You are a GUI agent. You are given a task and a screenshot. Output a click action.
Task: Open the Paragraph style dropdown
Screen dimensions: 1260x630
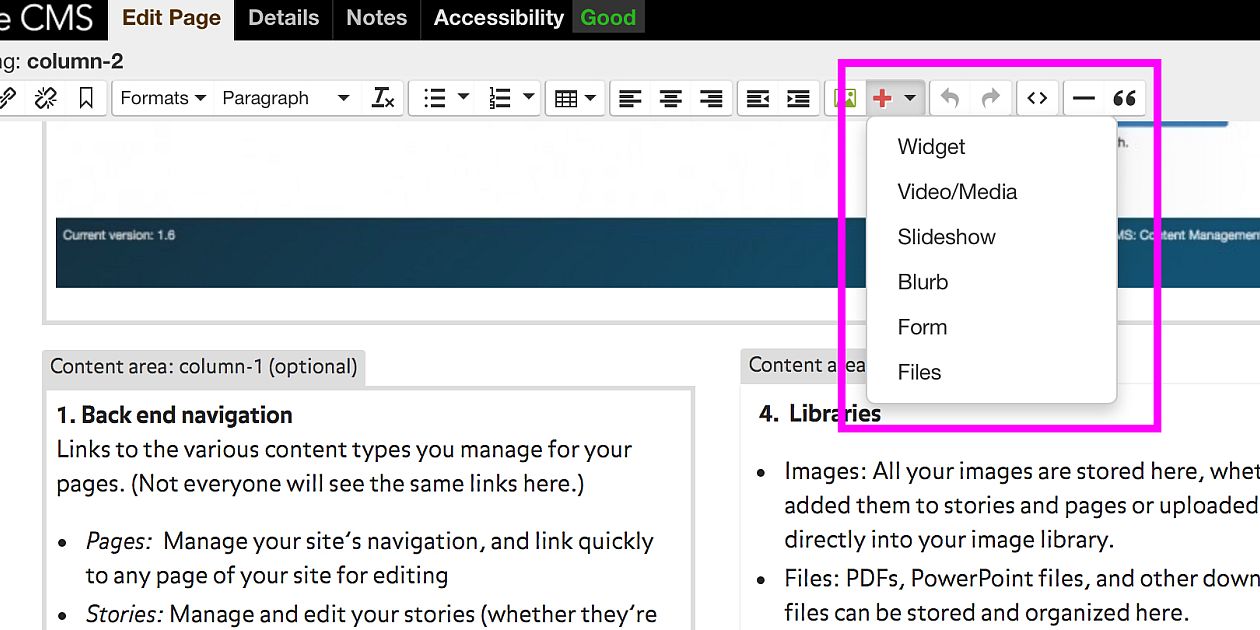pyautogui.click(x=285, y=97)
